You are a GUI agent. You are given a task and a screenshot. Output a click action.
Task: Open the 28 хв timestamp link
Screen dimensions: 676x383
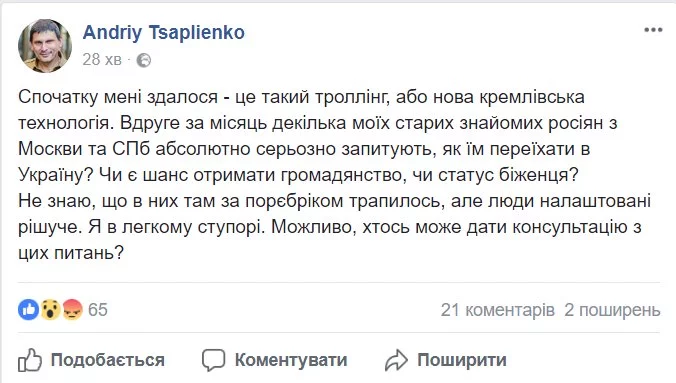[x=102, y=60]
